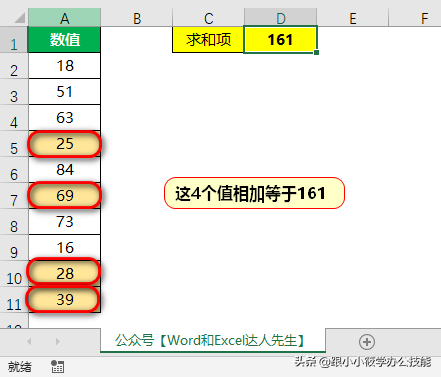Select cell containing 18

pos(64,66)
